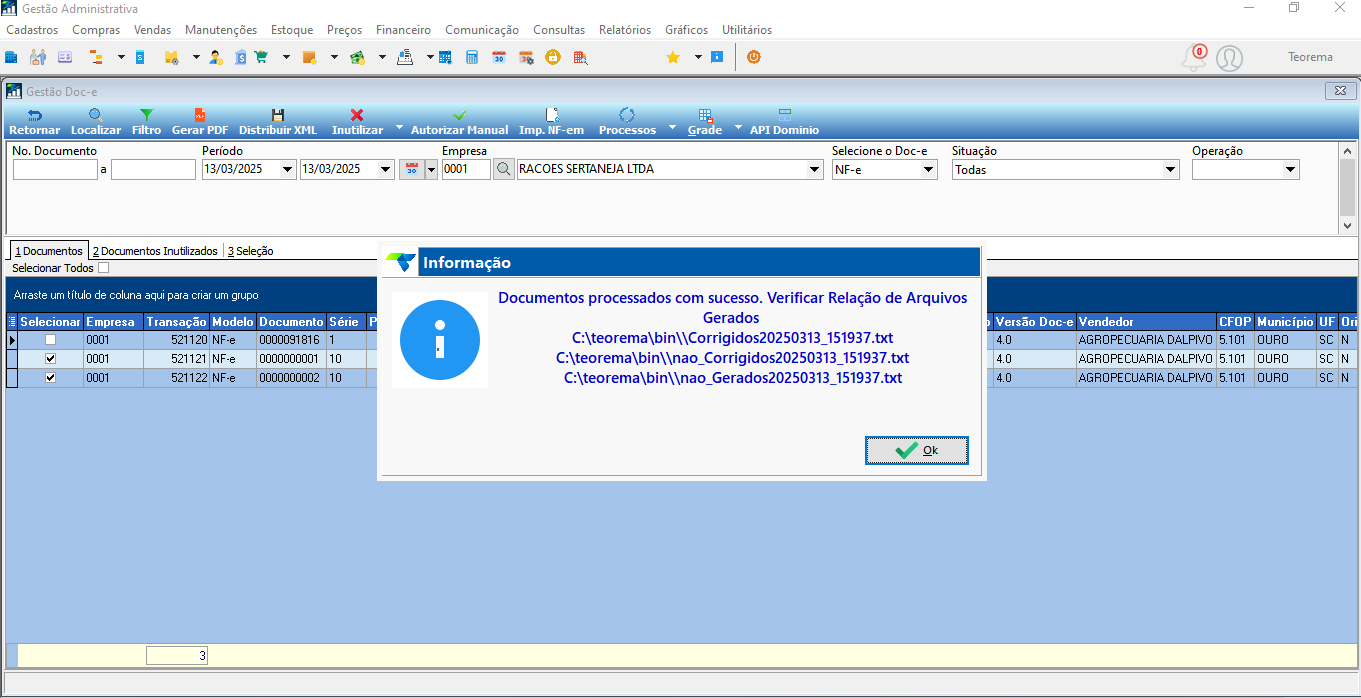The width and height of the screenshot is (1361, 698).
Task: Click the blue building icon in main toolbar
Action: click(11, 57)
